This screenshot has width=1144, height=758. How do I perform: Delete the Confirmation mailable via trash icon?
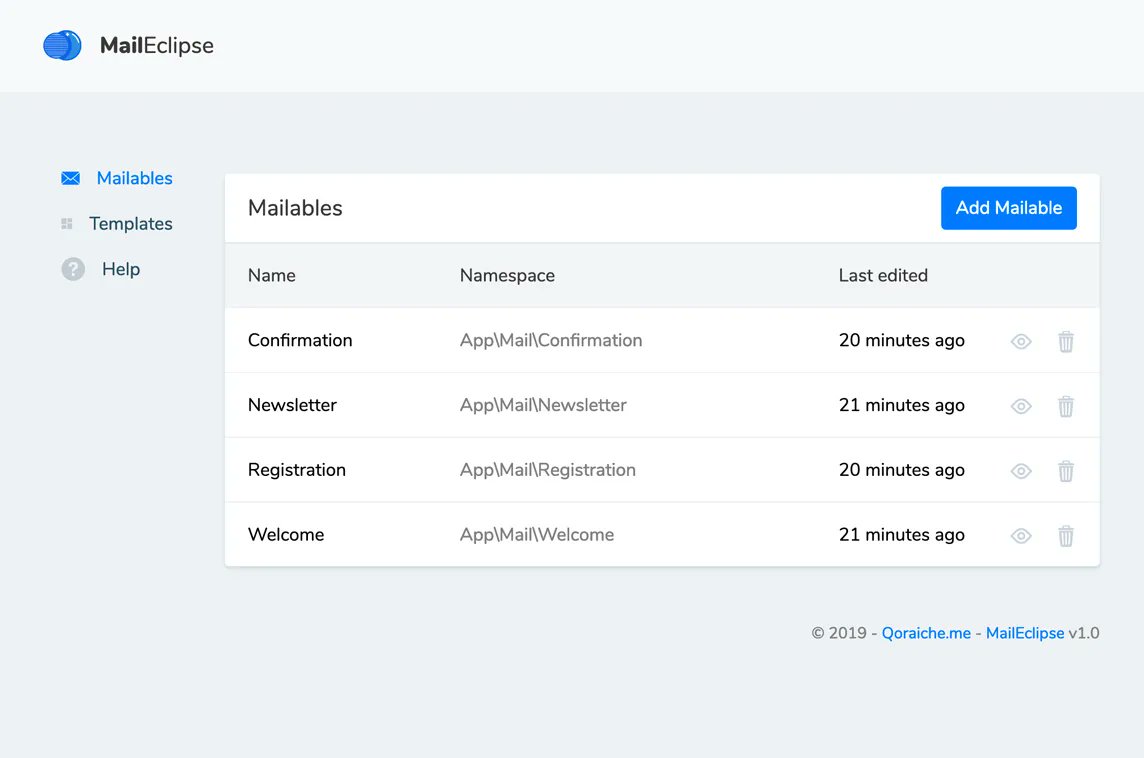click(1066, 341)
